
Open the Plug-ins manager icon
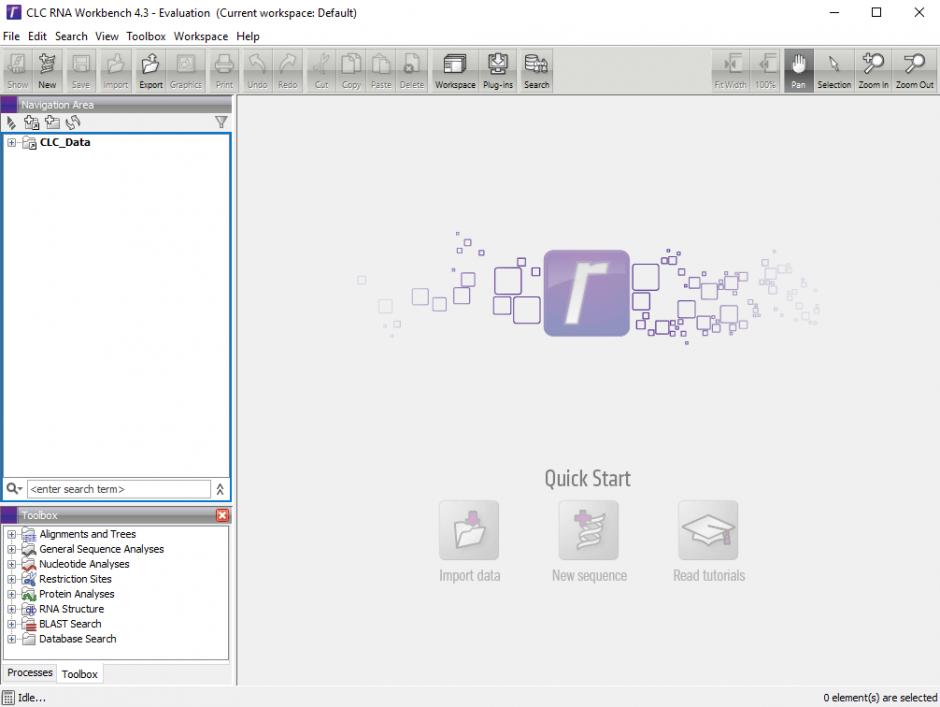pos(498,71)
